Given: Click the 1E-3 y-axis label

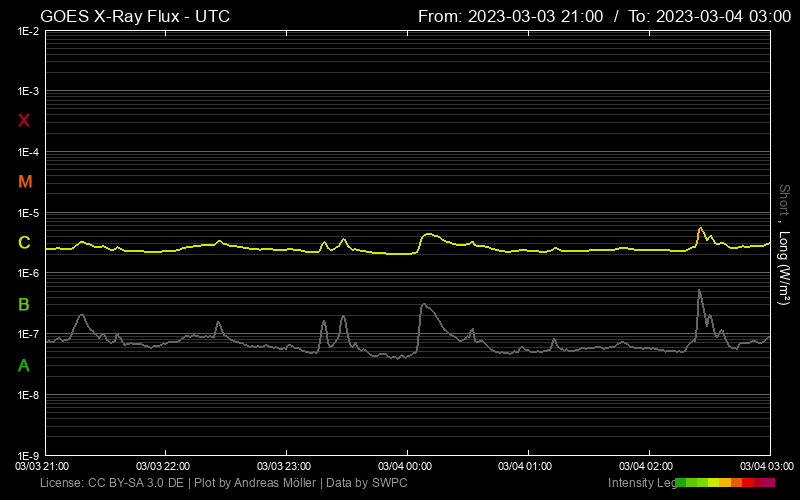Looking at the screenshot, I should click(x=29, y=91).
